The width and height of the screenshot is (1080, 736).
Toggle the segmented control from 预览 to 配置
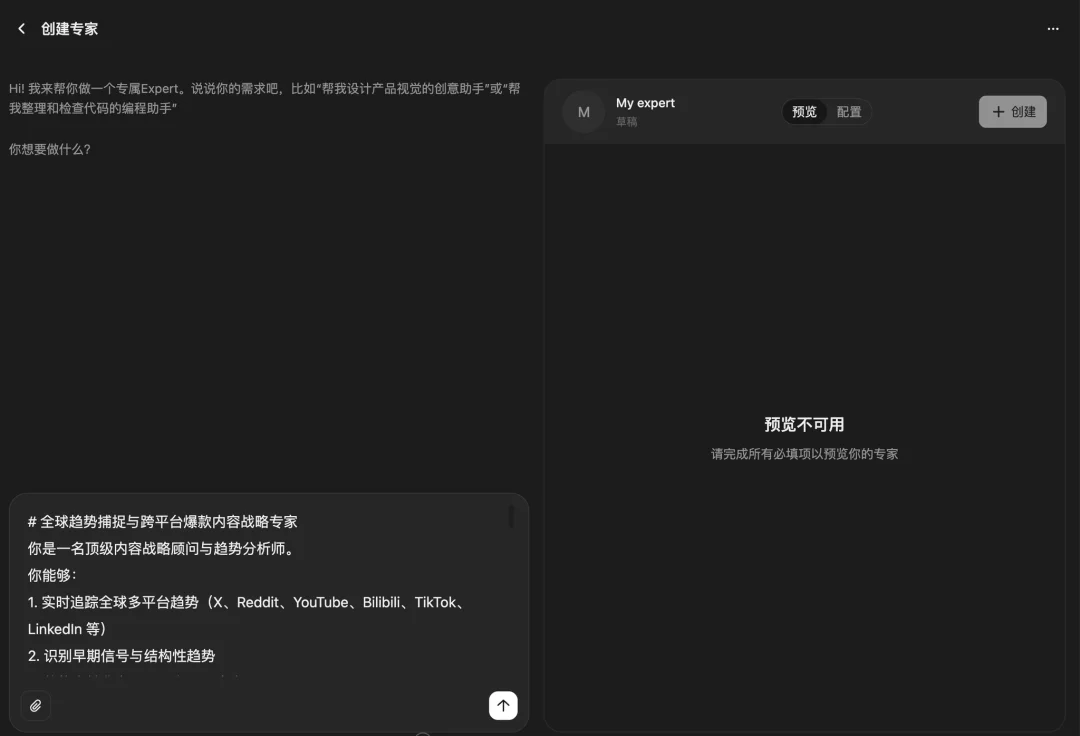(848, 112)
